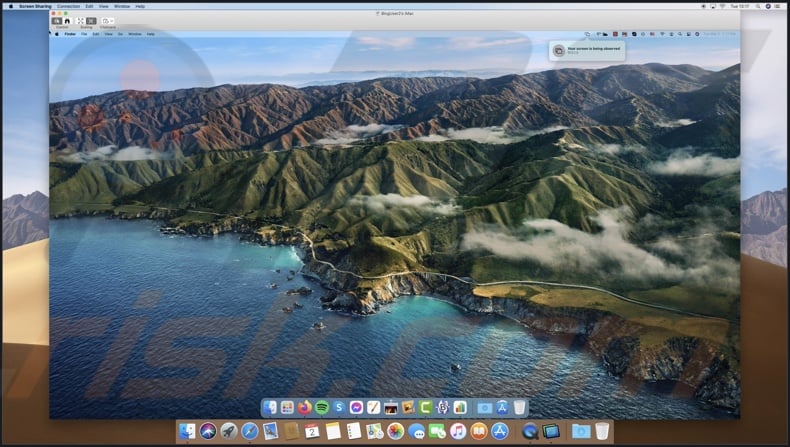Open Finder in local dock

coord(187,431)
